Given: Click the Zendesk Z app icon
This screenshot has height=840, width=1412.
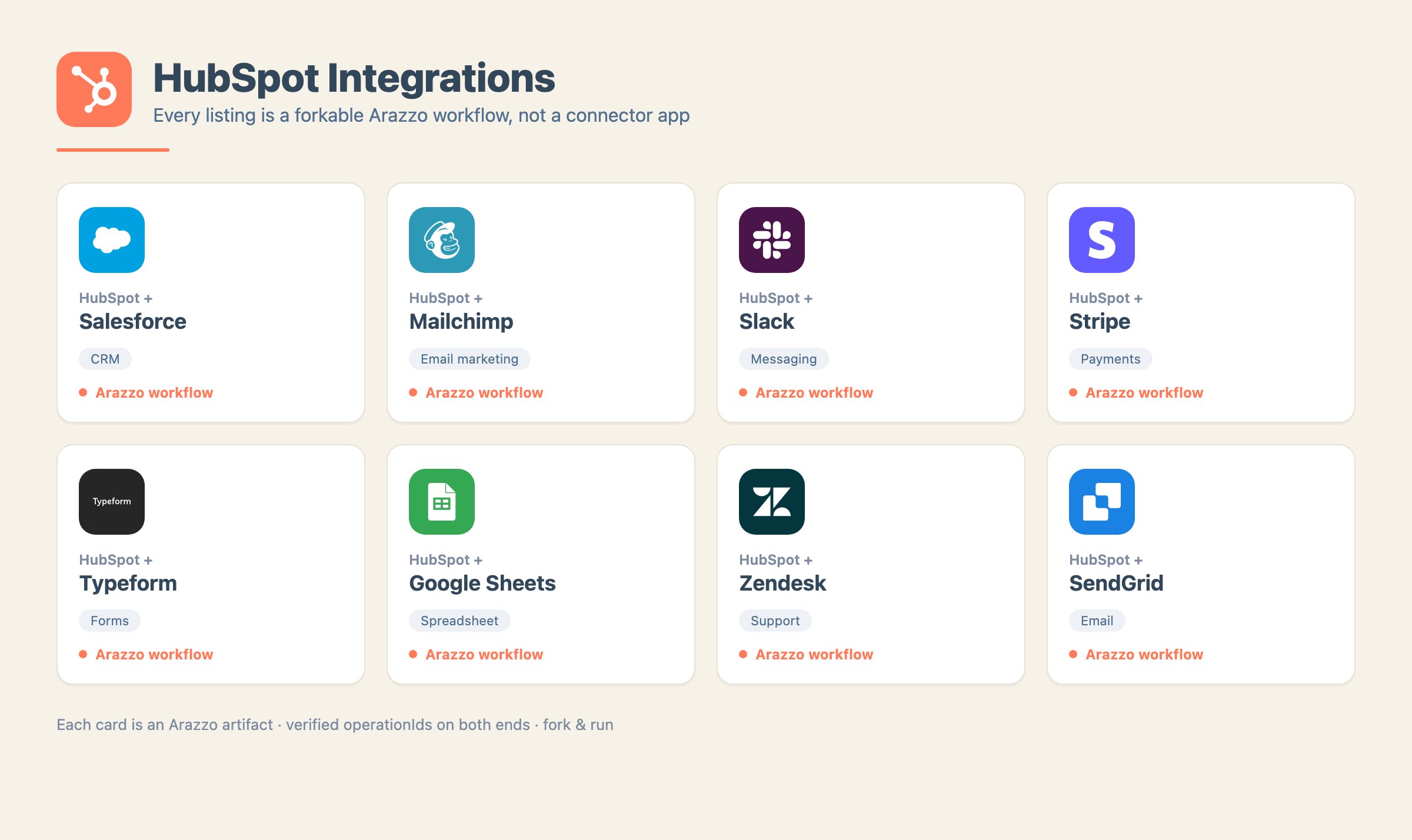Looking at the screenshot, I should [772, 502].
